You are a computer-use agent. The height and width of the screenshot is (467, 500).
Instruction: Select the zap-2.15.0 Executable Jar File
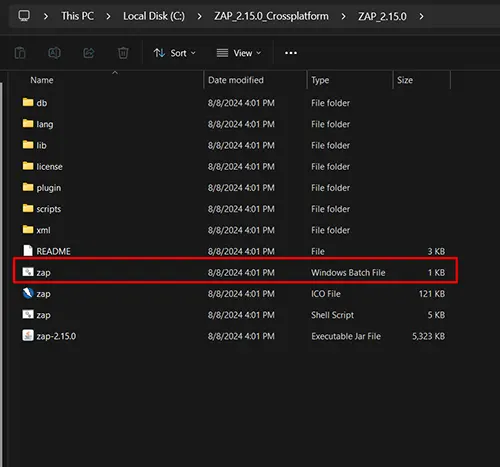(233, 336)
